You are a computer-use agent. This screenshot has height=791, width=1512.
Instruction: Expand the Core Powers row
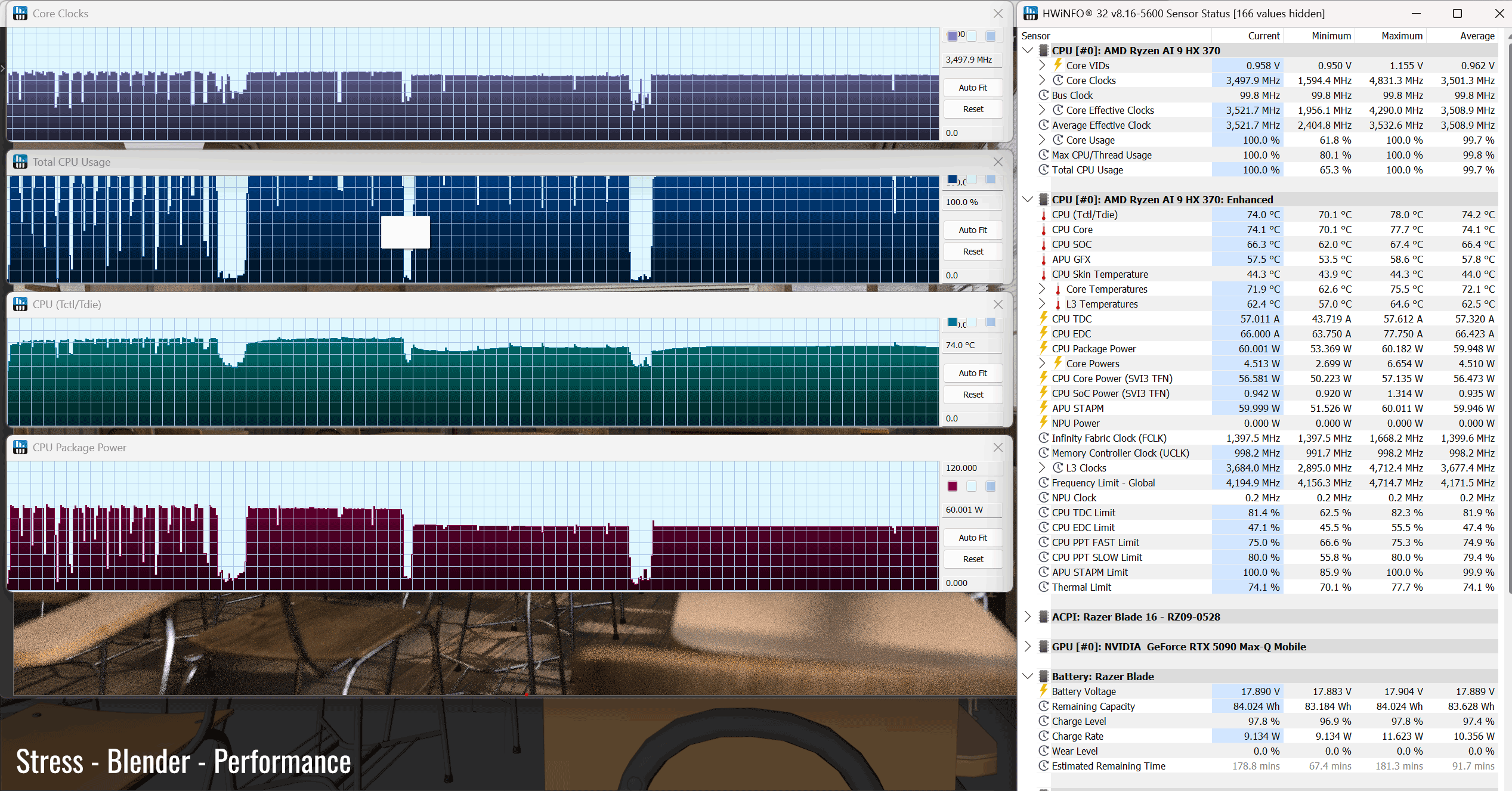coord(1042,364)
